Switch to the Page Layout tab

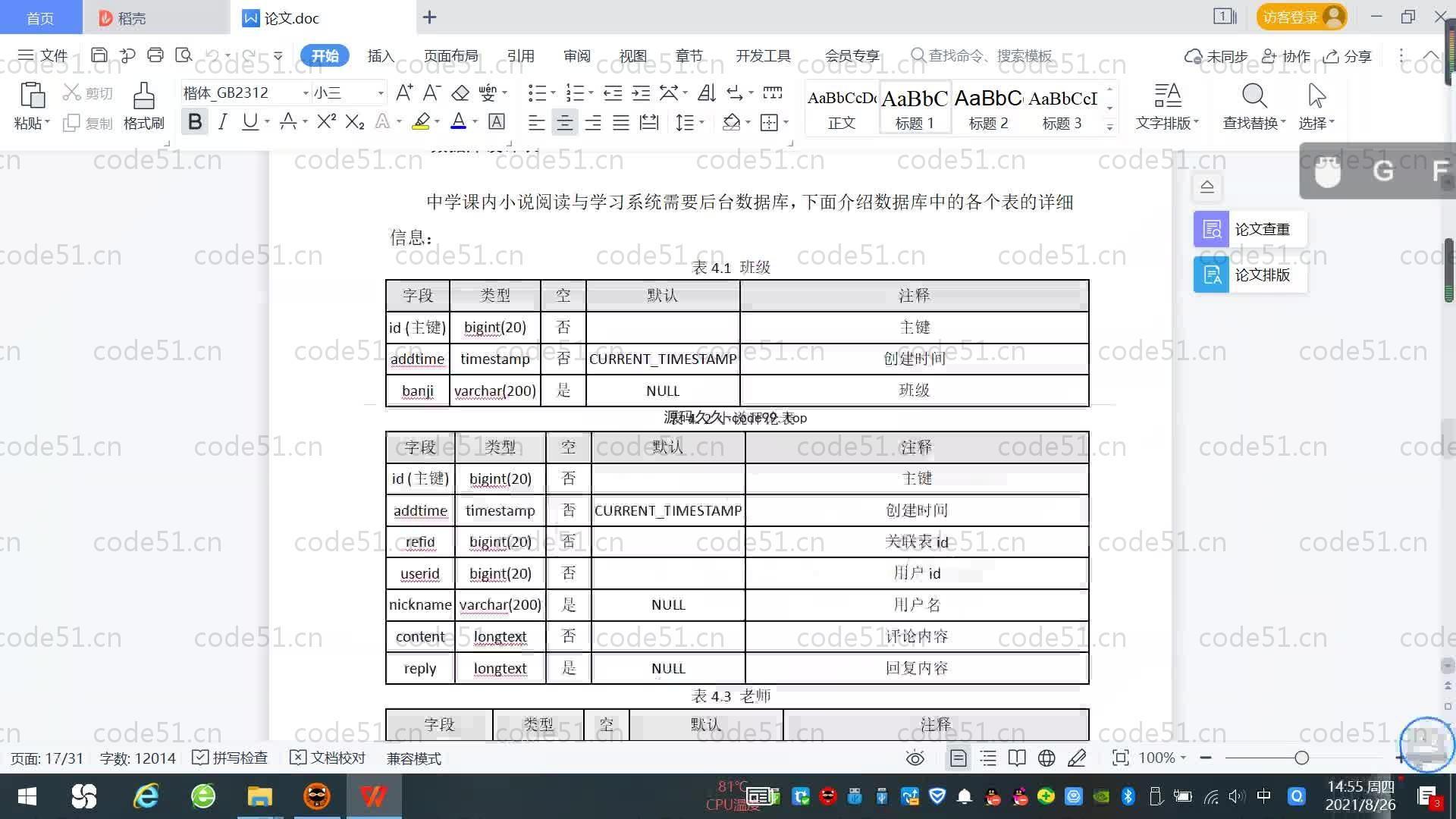coord(450,55)
